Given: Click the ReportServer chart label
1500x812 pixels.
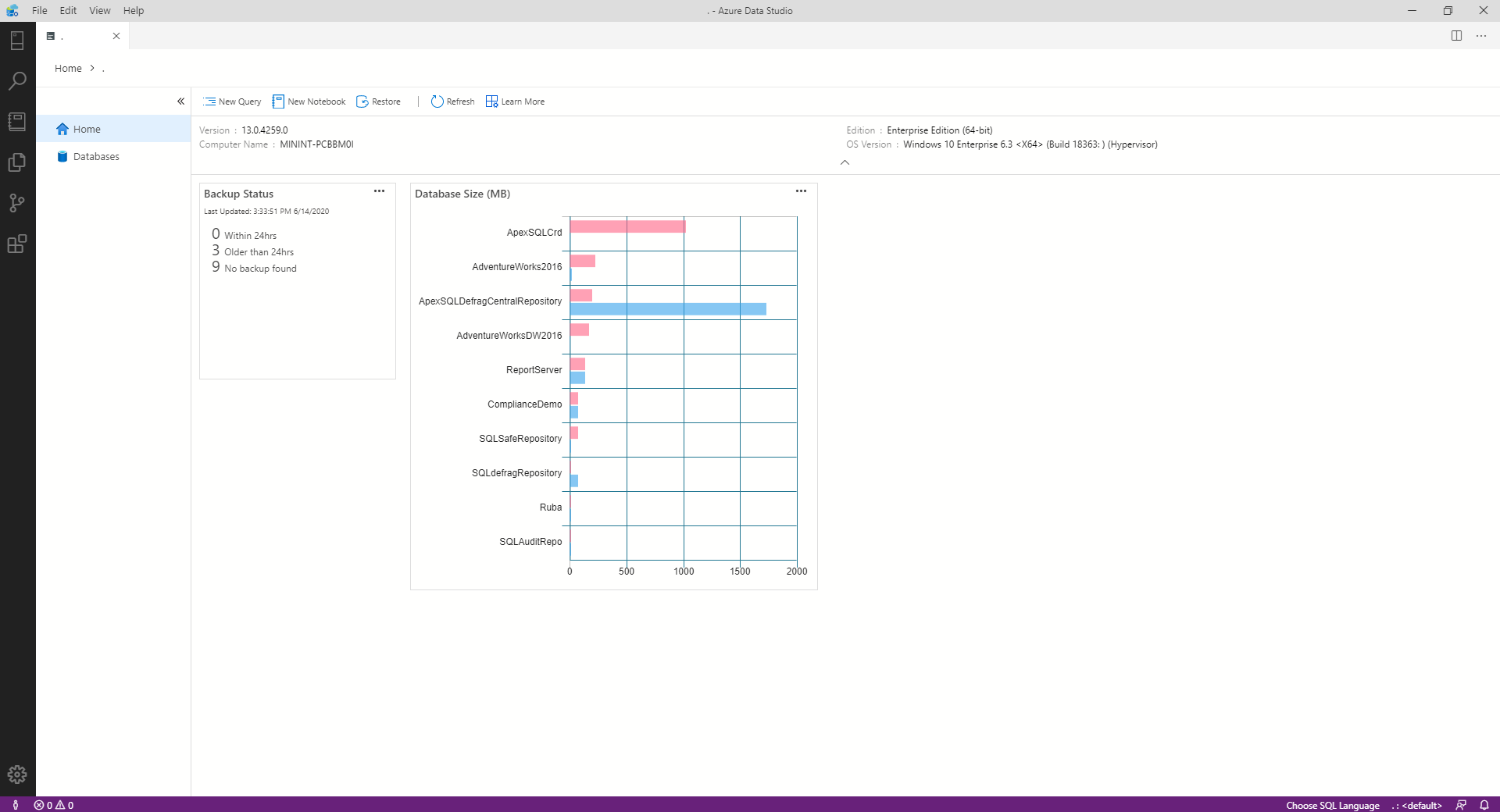Looking at the screenshot, I should [x=534, y=370].
